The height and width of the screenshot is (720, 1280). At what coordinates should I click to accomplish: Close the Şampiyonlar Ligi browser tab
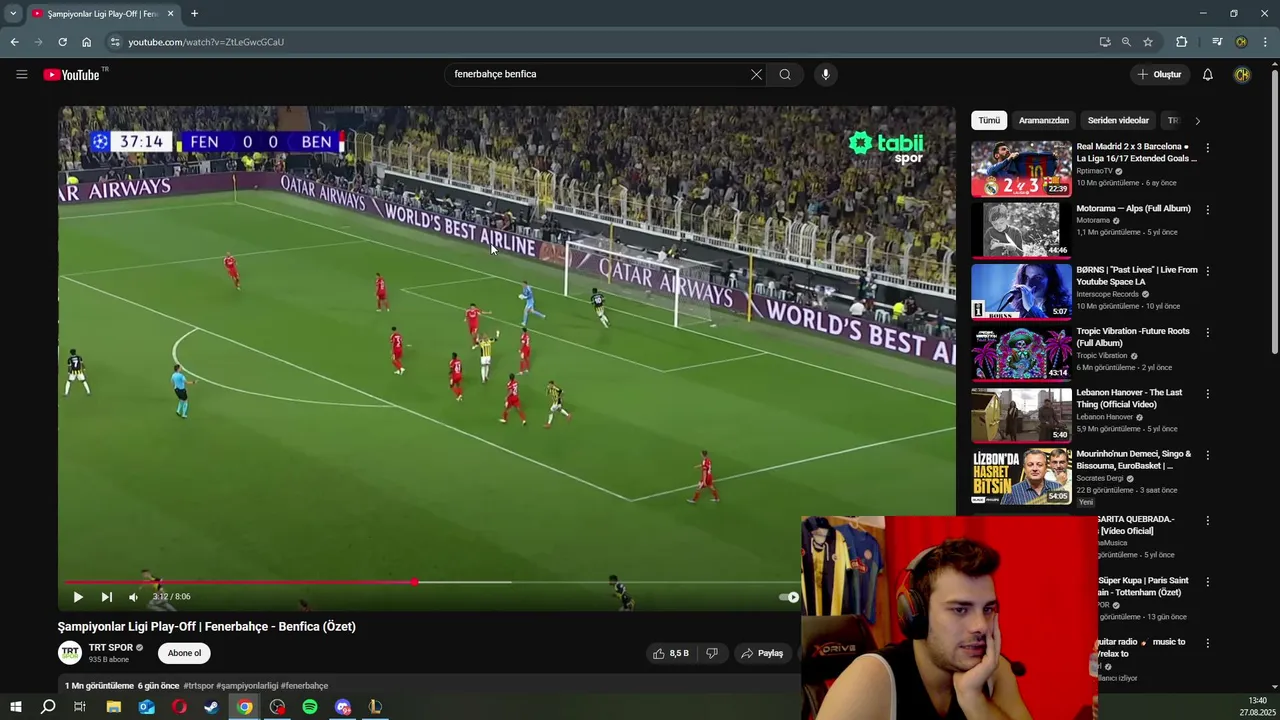pyautogui.click(x=170, y=14)
